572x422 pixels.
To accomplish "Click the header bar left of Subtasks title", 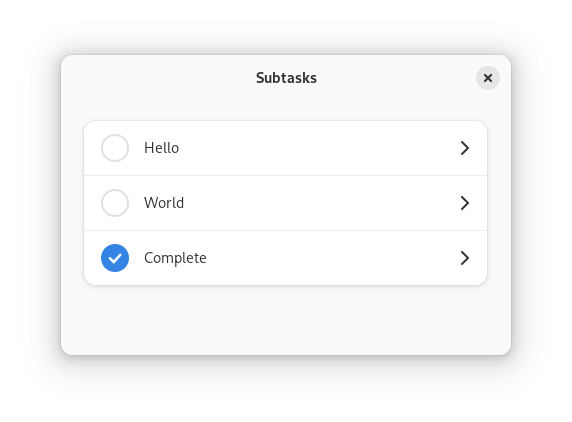I will pos(159,78).
